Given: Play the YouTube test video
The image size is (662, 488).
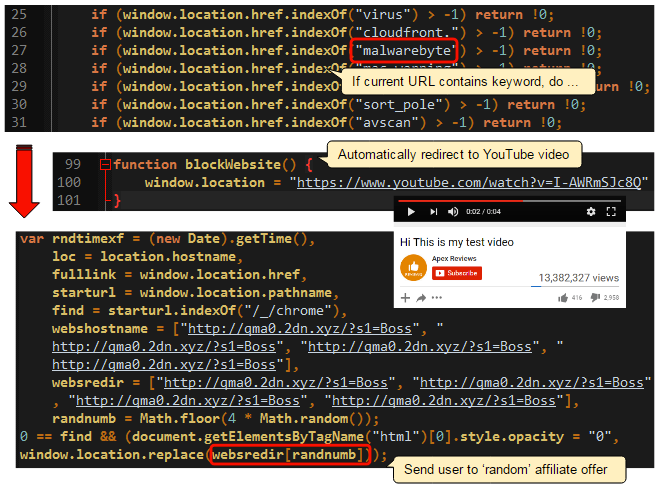Looking at the screenshot, I should click(411, 212).
